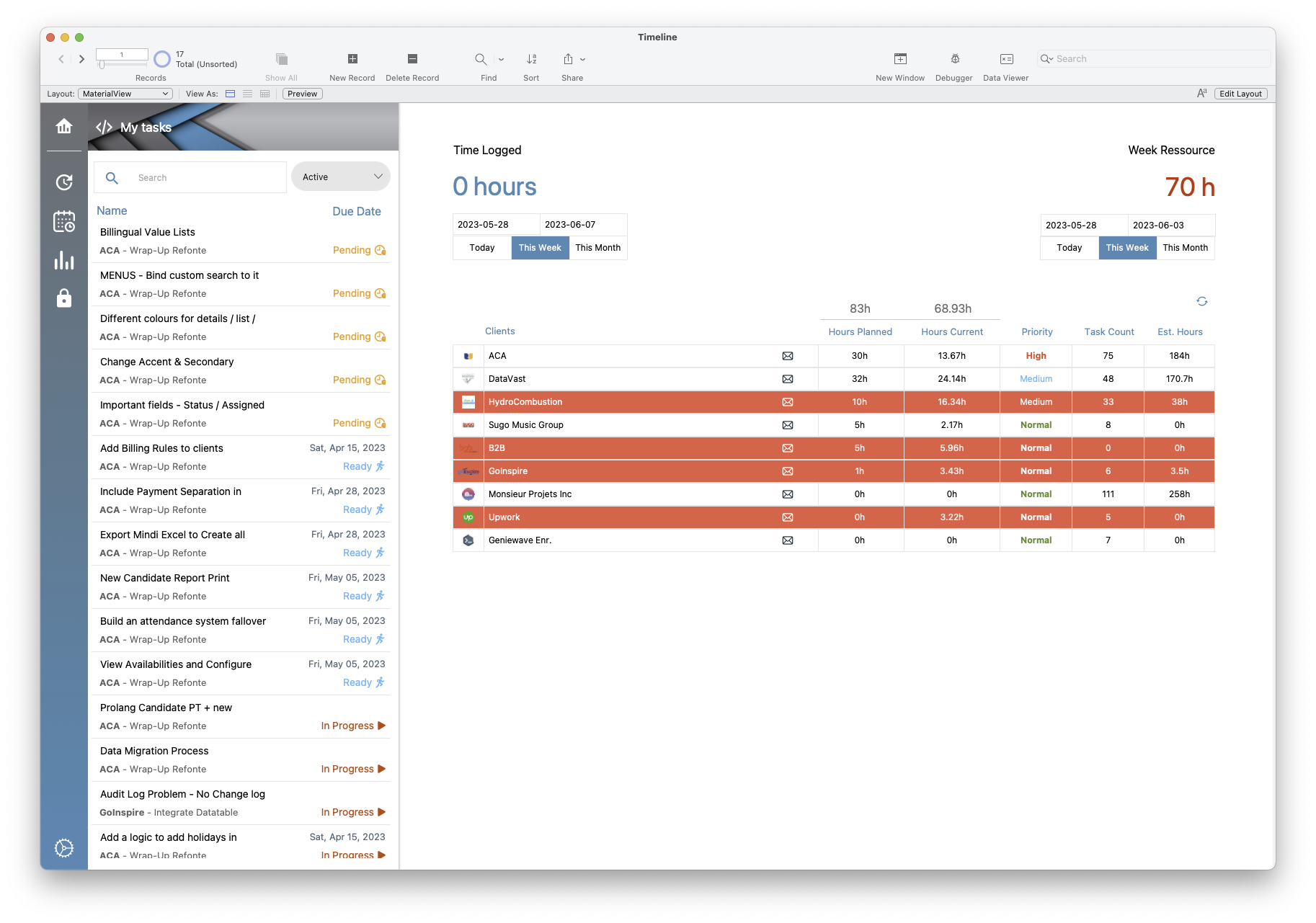Screen dimensions: 1316x923
Task: Select Today for Time Logged
Action: coord(481,247)
